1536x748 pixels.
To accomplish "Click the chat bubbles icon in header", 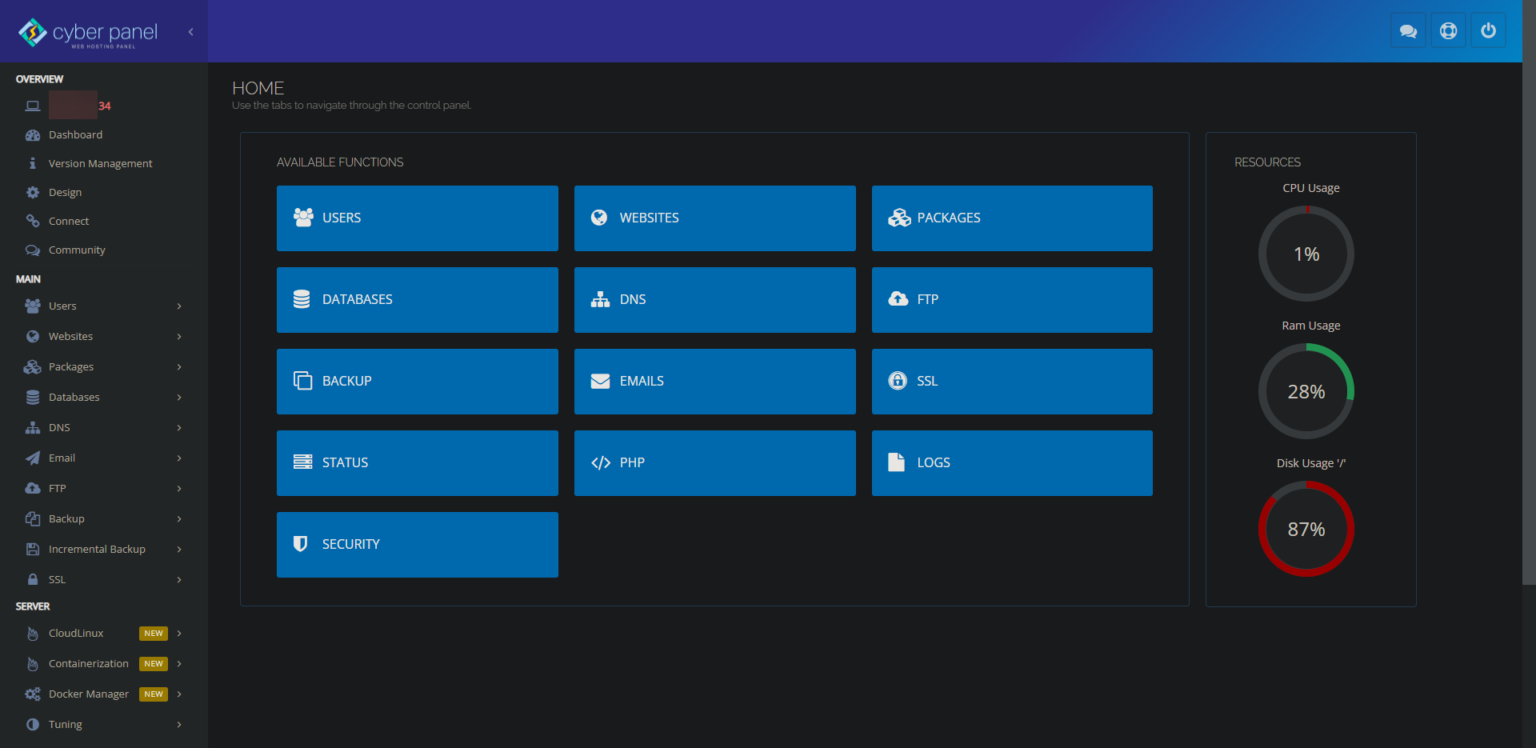I will click(1408, 31).
